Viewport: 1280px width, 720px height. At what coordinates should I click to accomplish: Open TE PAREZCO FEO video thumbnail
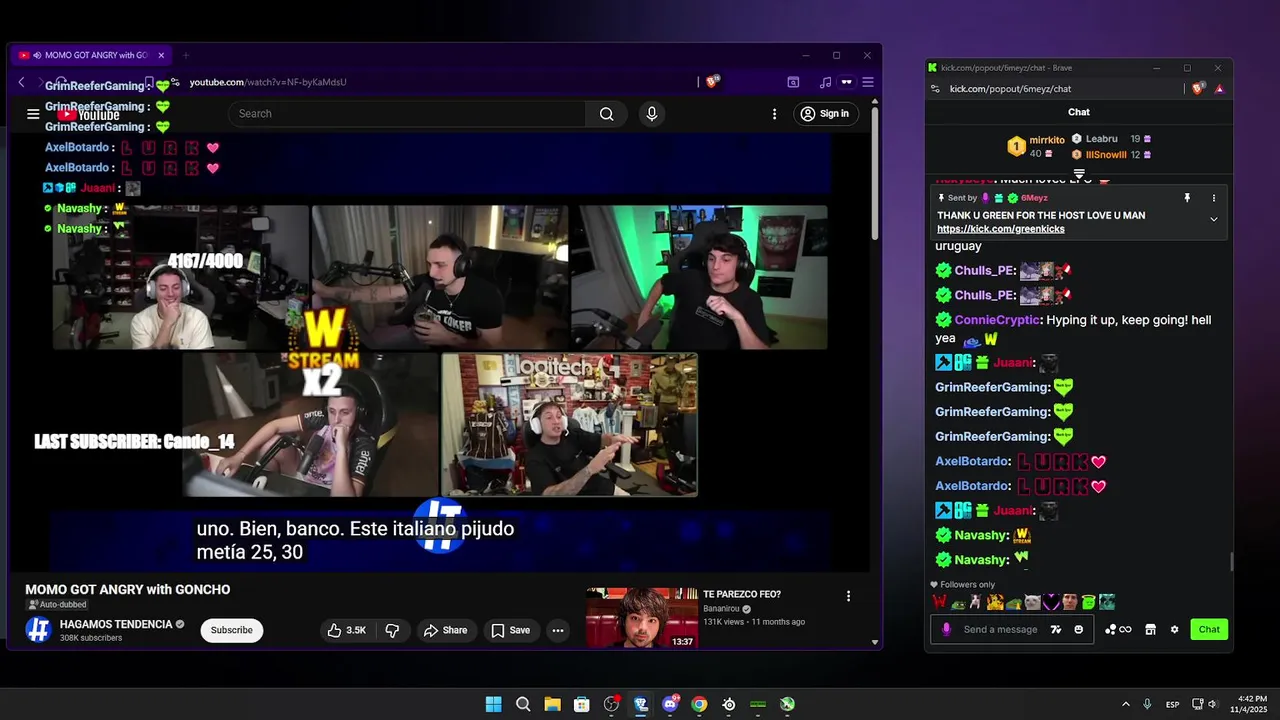tap(642, 618)
